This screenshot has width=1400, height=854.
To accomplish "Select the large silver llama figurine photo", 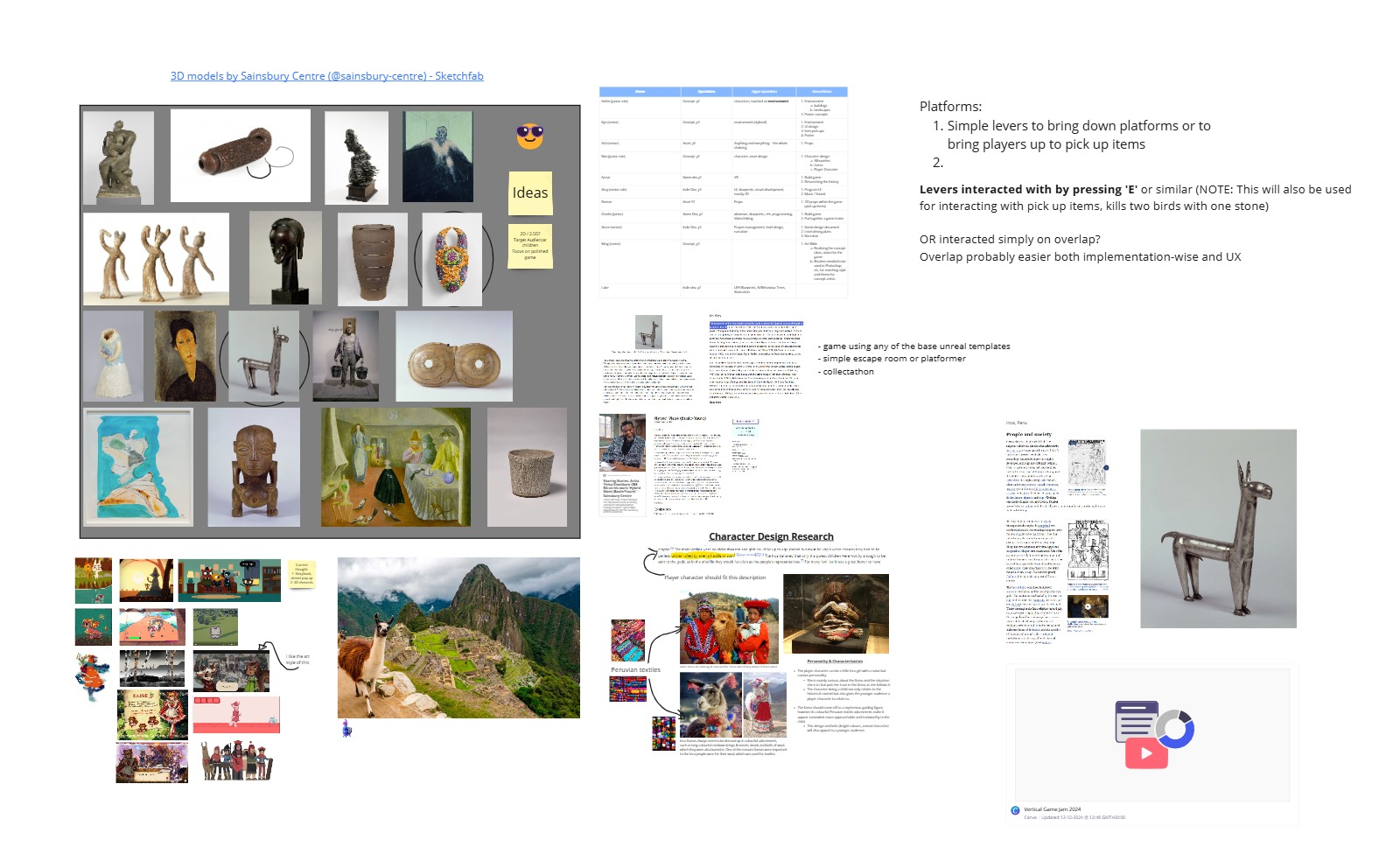I will [1218, 528].
